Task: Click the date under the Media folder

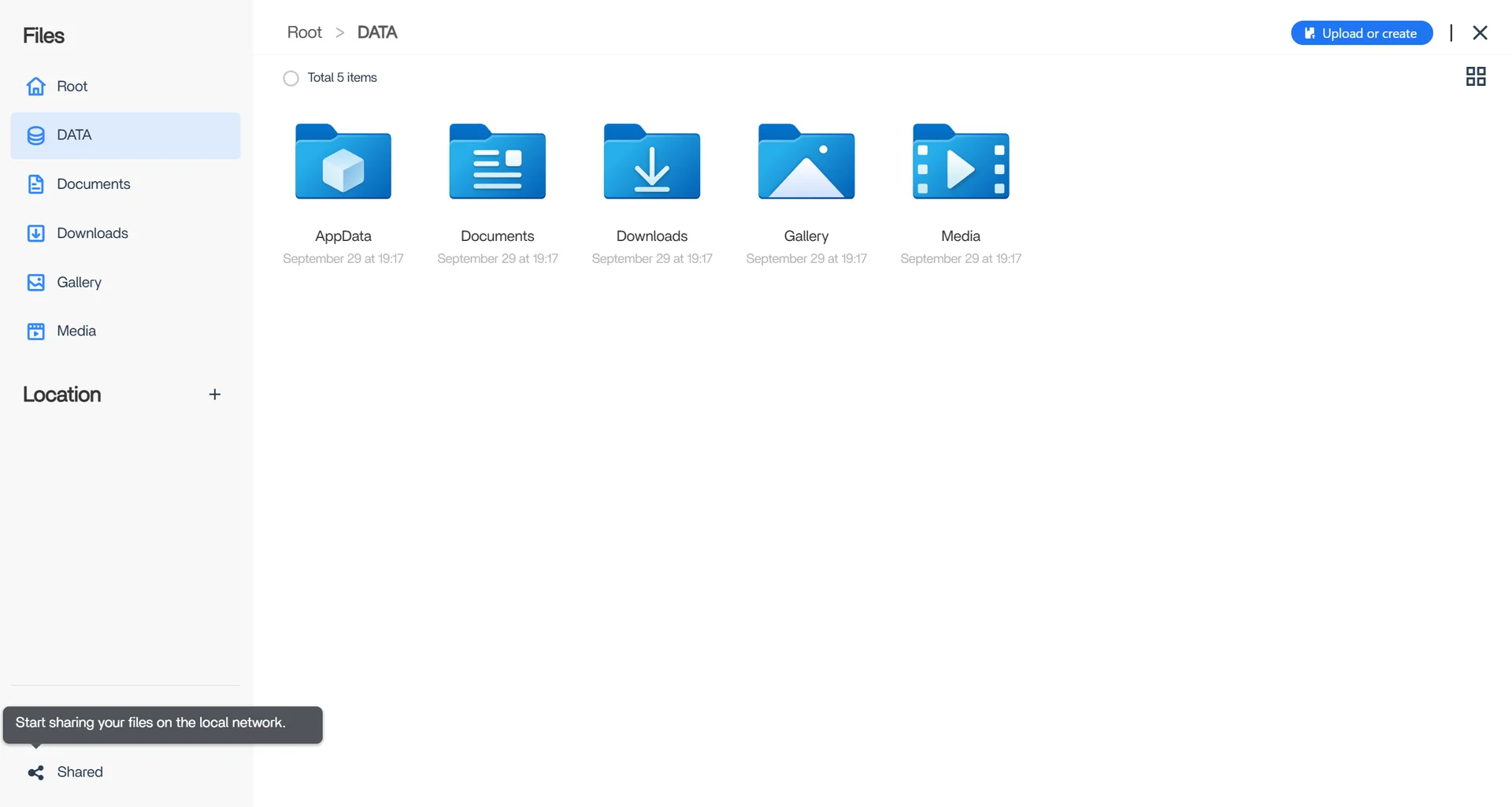Action: point(961,259)
